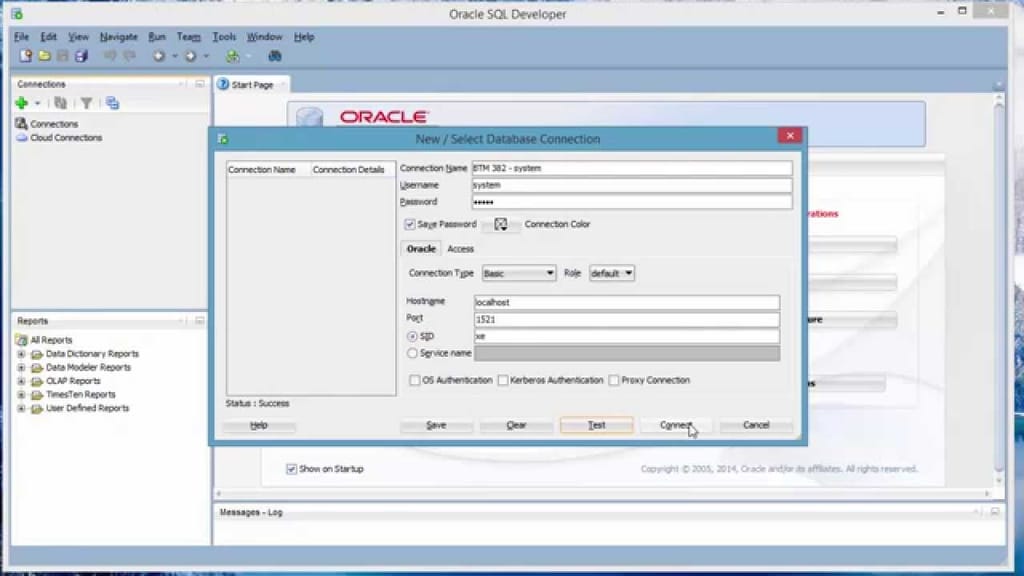Open the Role dropdown showing default
The image size is (1024, 576).
pos(611,272)
